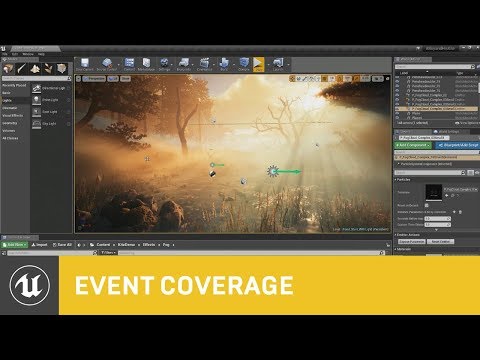Viewport: 480px width, 360px height.
Task: Click the yellow Play button icon
Action: (258, 64)
